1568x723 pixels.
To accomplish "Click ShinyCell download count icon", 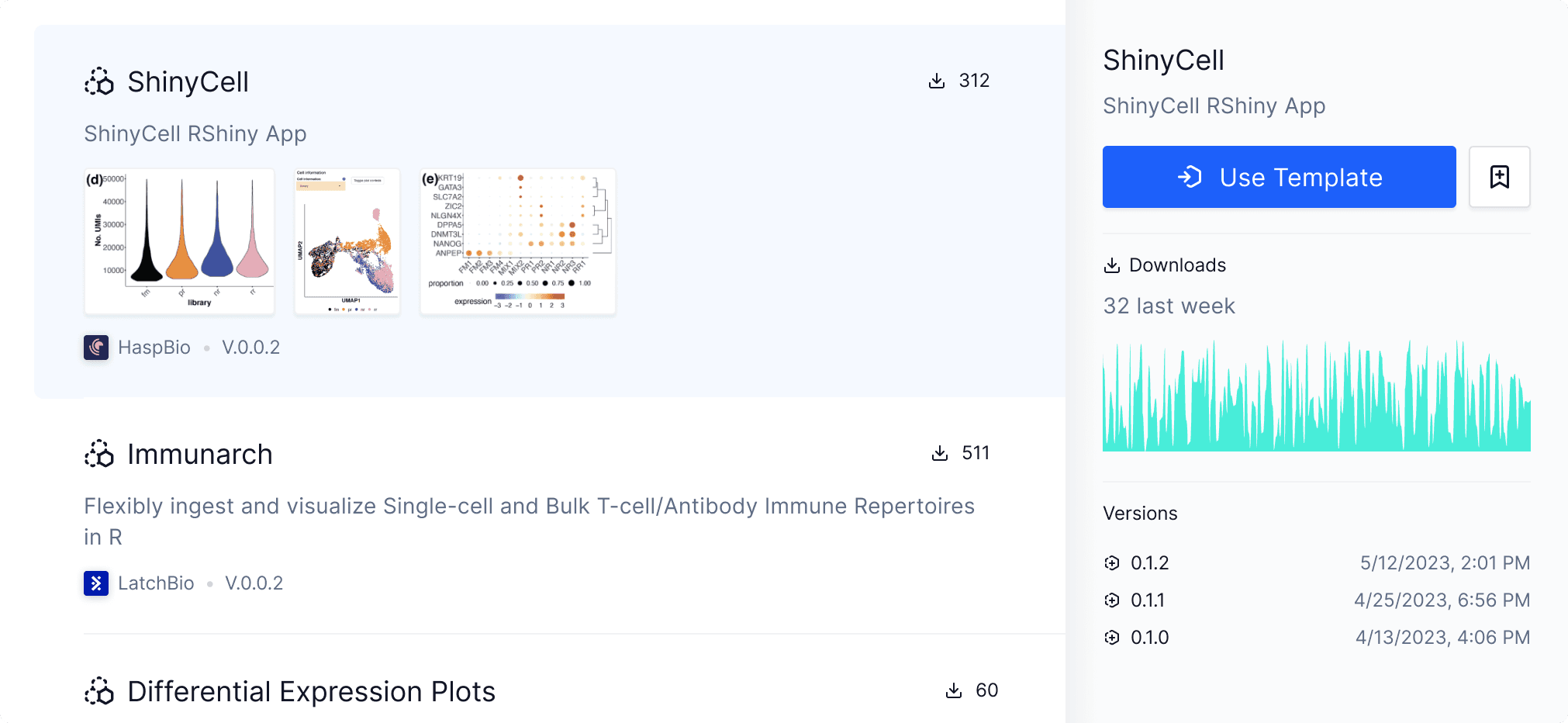I will pos(937,81).
